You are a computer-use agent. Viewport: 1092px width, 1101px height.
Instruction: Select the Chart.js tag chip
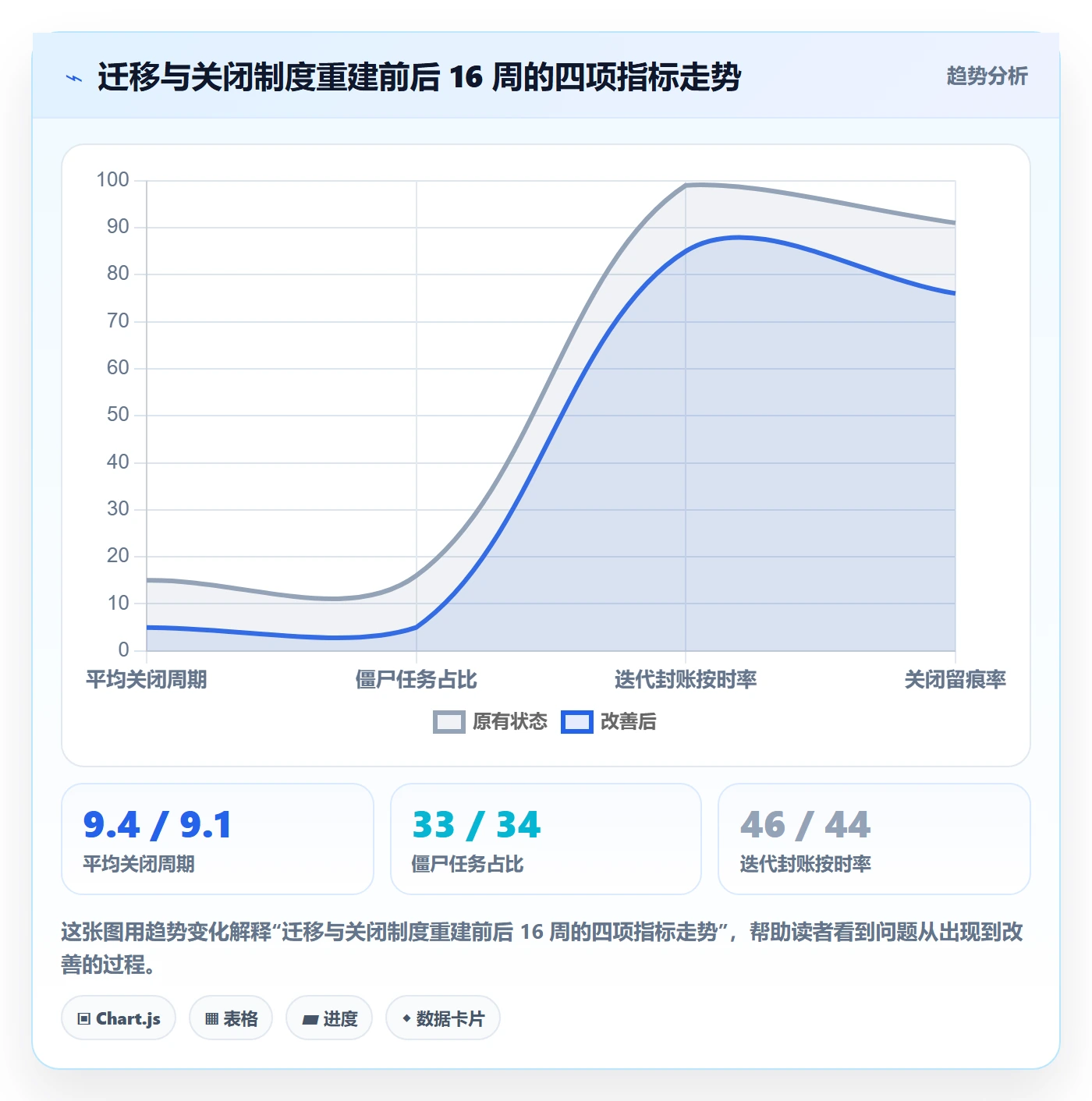[x=119, y=1018]
